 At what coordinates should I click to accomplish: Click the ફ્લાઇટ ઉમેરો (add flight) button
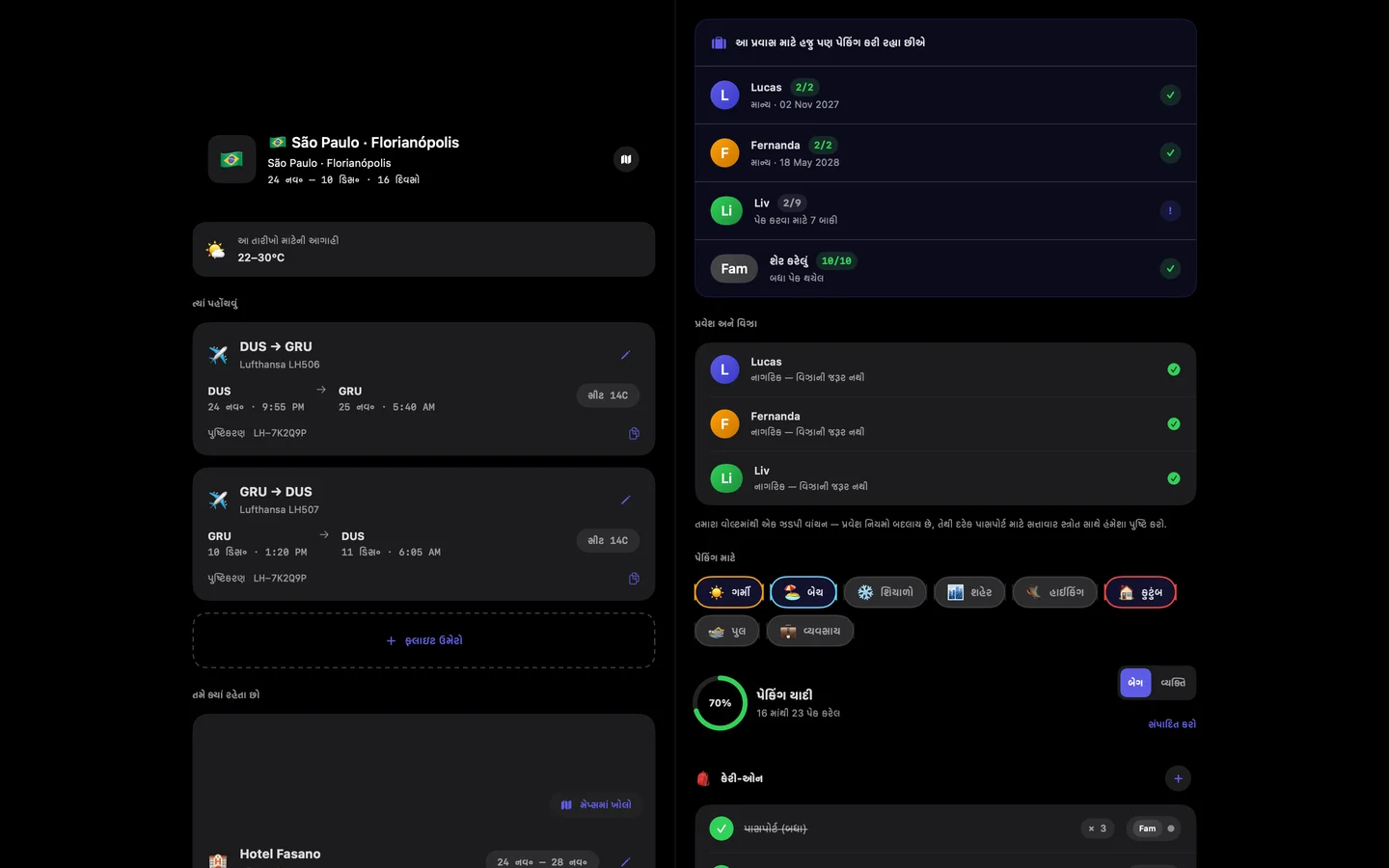click(424, 640)
